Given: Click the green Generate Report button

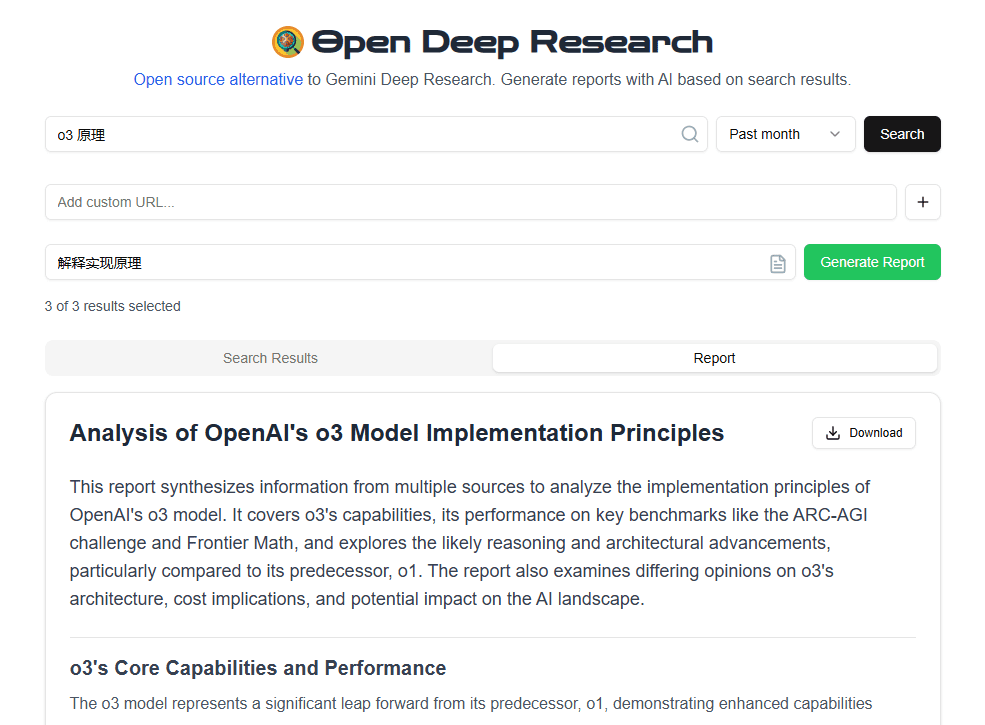Looking at the screenshot, I should pos(872,262).
